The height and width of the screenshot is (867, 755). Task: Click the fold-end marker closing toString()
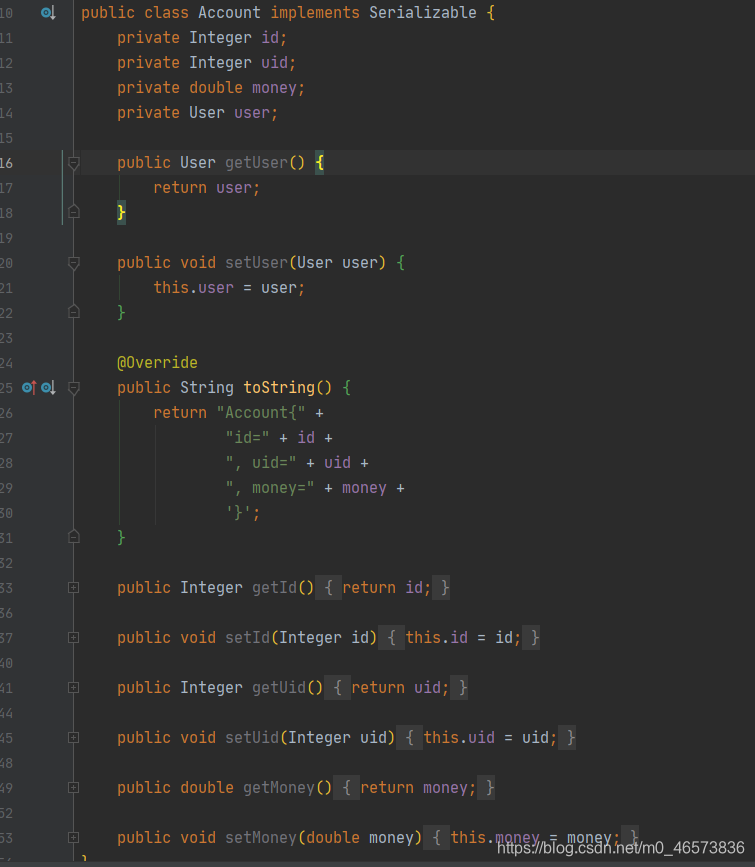pos(74,537)
